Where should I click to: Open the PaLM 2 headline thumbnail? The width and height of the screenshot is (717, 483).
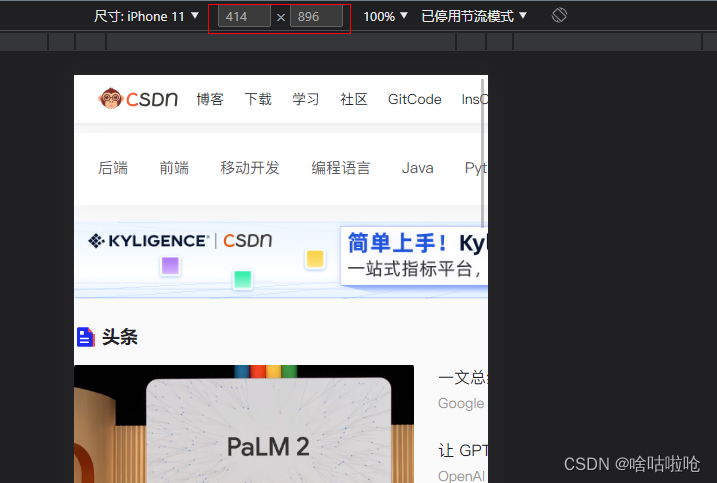click(x=244, y=424)
